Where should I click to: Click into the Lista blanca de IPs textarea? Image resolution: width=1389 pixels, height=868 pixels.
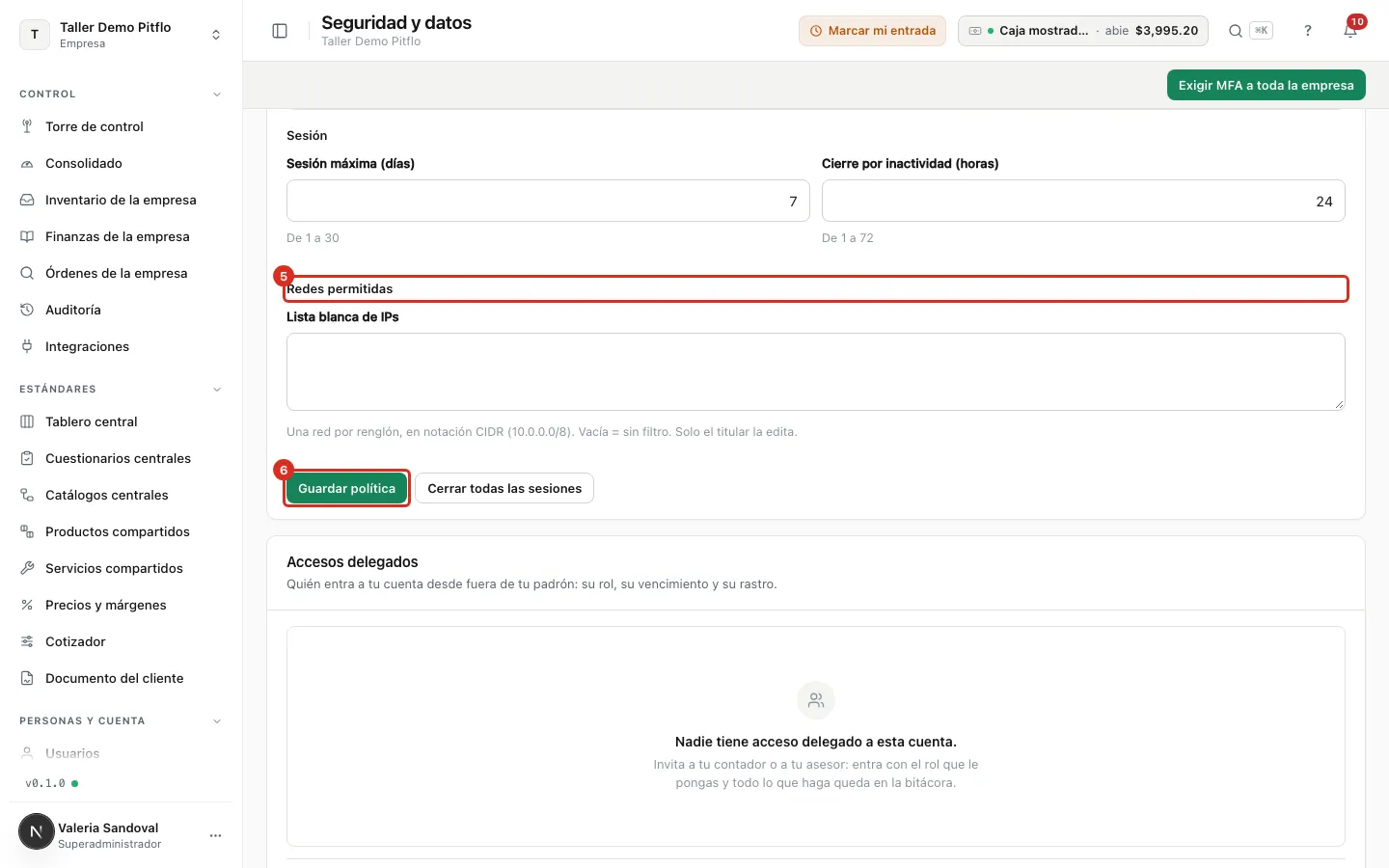point(816,371)
